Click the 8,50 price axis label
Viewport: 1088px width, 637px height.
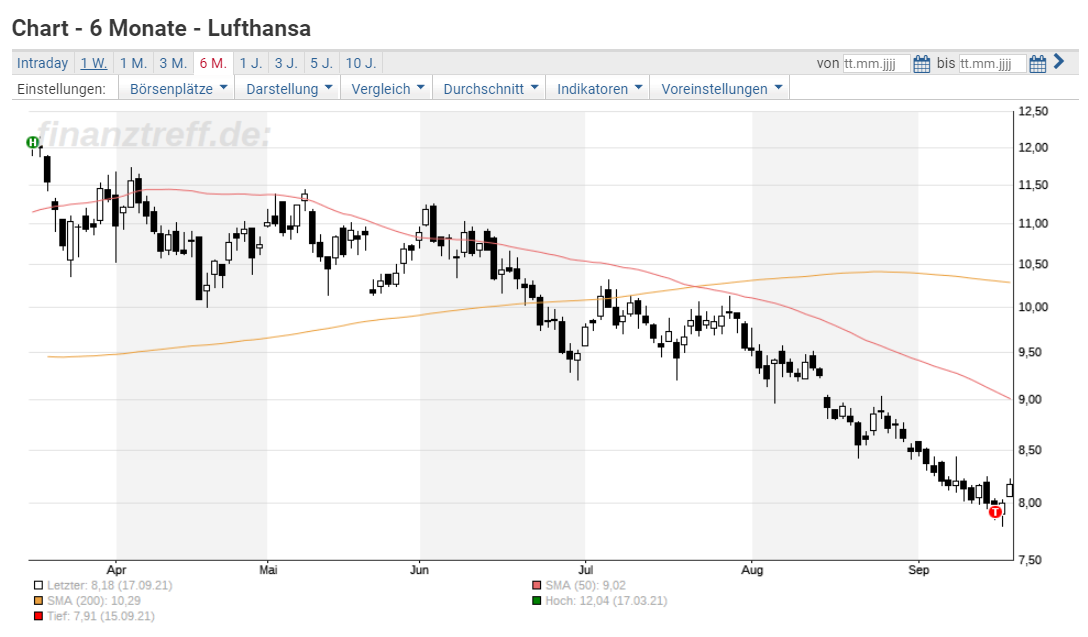tap(1030, 450)
